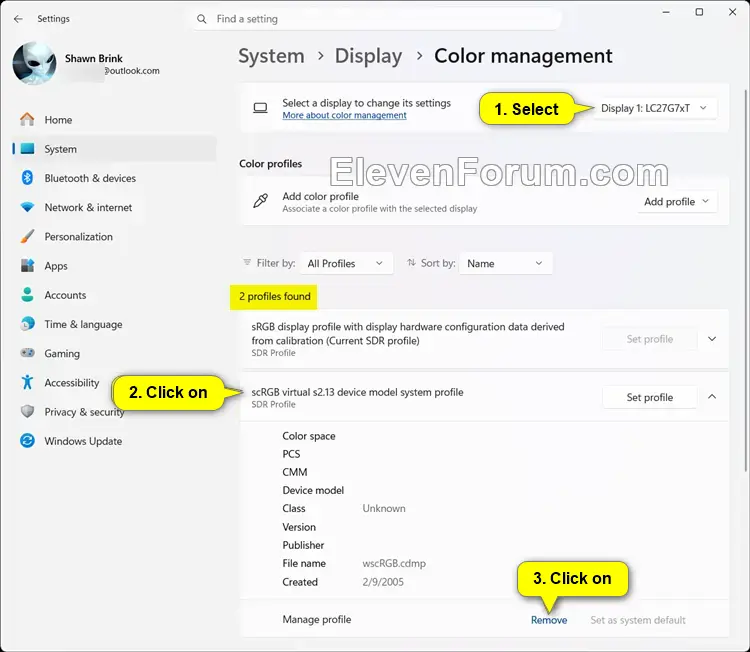Click Display in the breadcrumb
Image resolution: width=750 pixels, height=652 pixels.
point(368,56)
